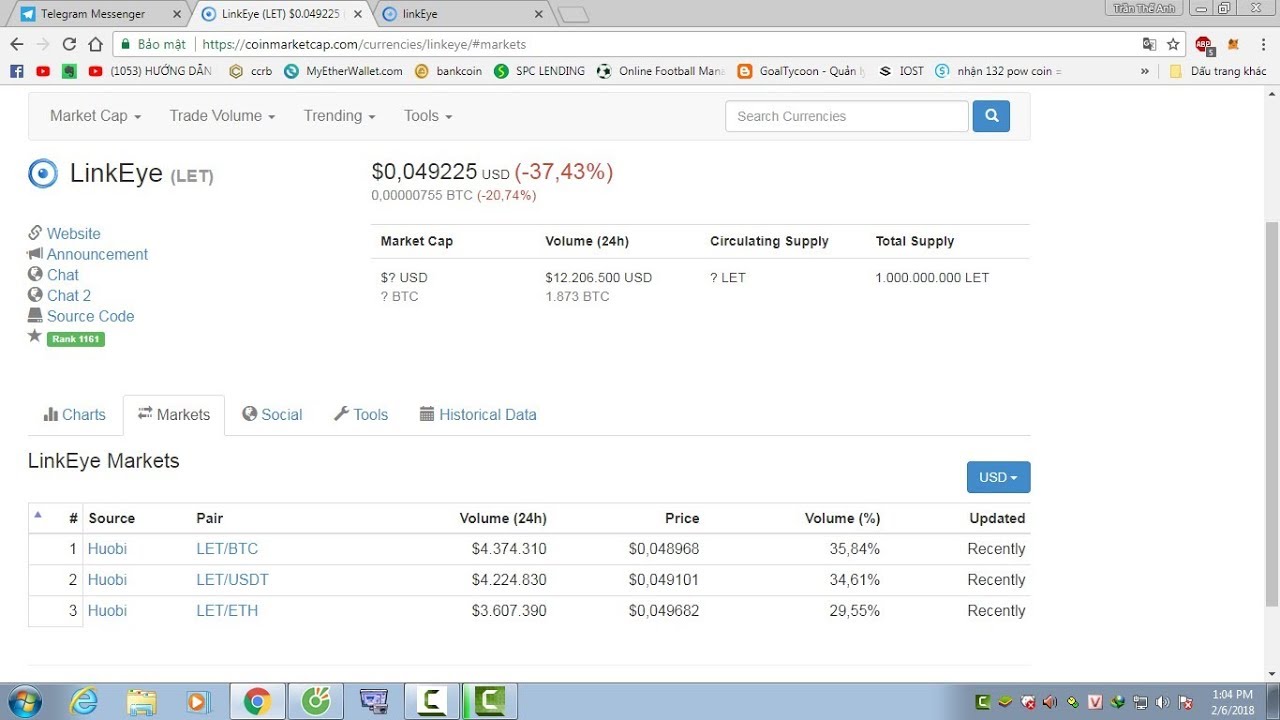Open a new browser tab

(x=573, y=15)
